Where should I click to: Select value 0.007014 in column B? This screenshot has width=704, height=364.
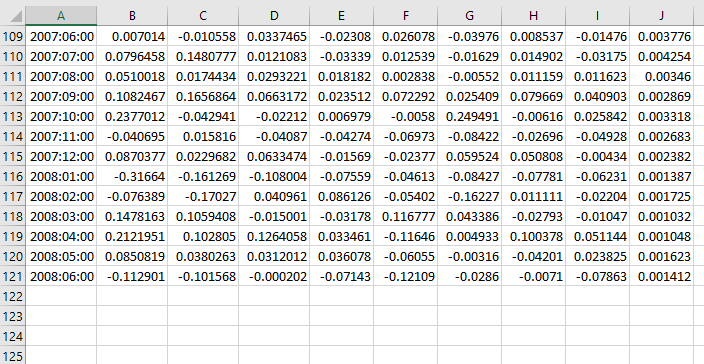[x=132, y=36]
